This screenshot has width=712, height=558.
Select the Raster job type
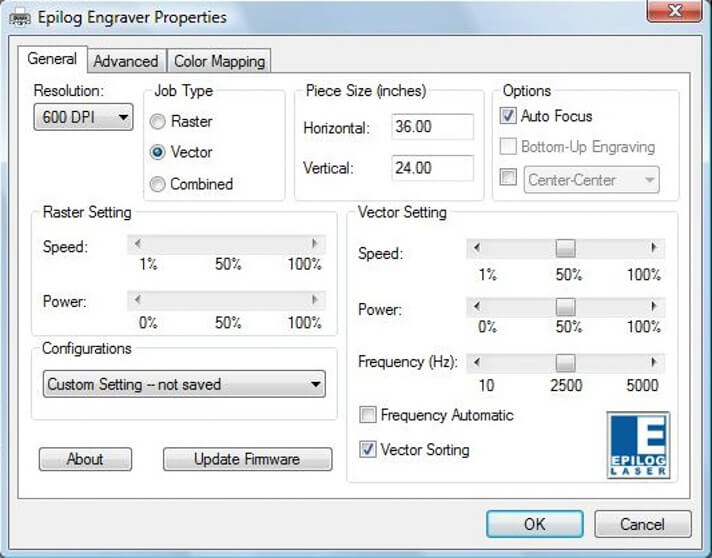(x=158, y=121)
